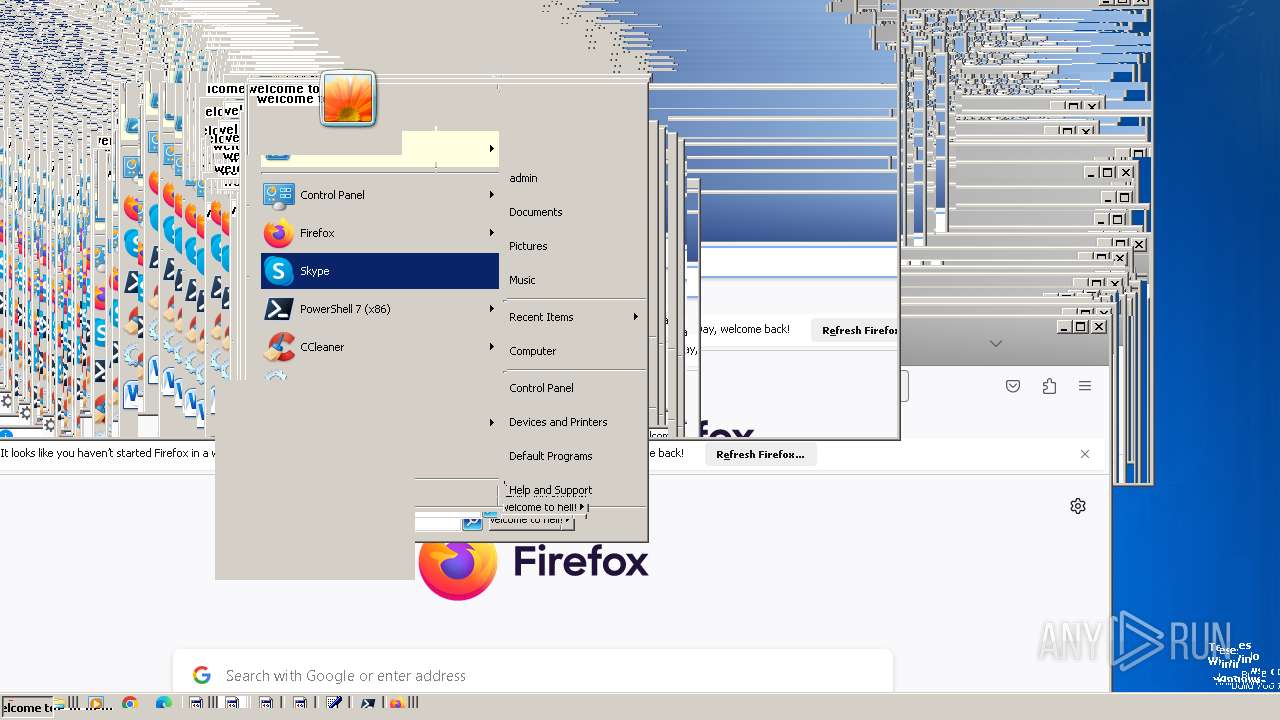Expand the PowerShell 7 jump list arrow
1280x720 pixels.
[x=491, y=309]
